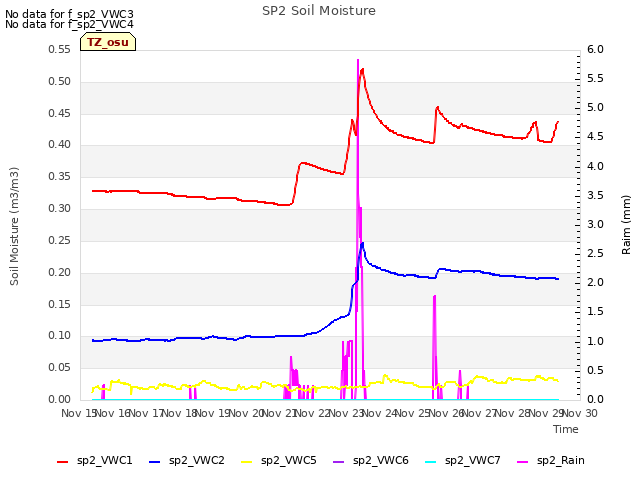Click the 0.05 left axis tick label
The height and width of the screenshot is (480, 640).
tap(60, 367)
